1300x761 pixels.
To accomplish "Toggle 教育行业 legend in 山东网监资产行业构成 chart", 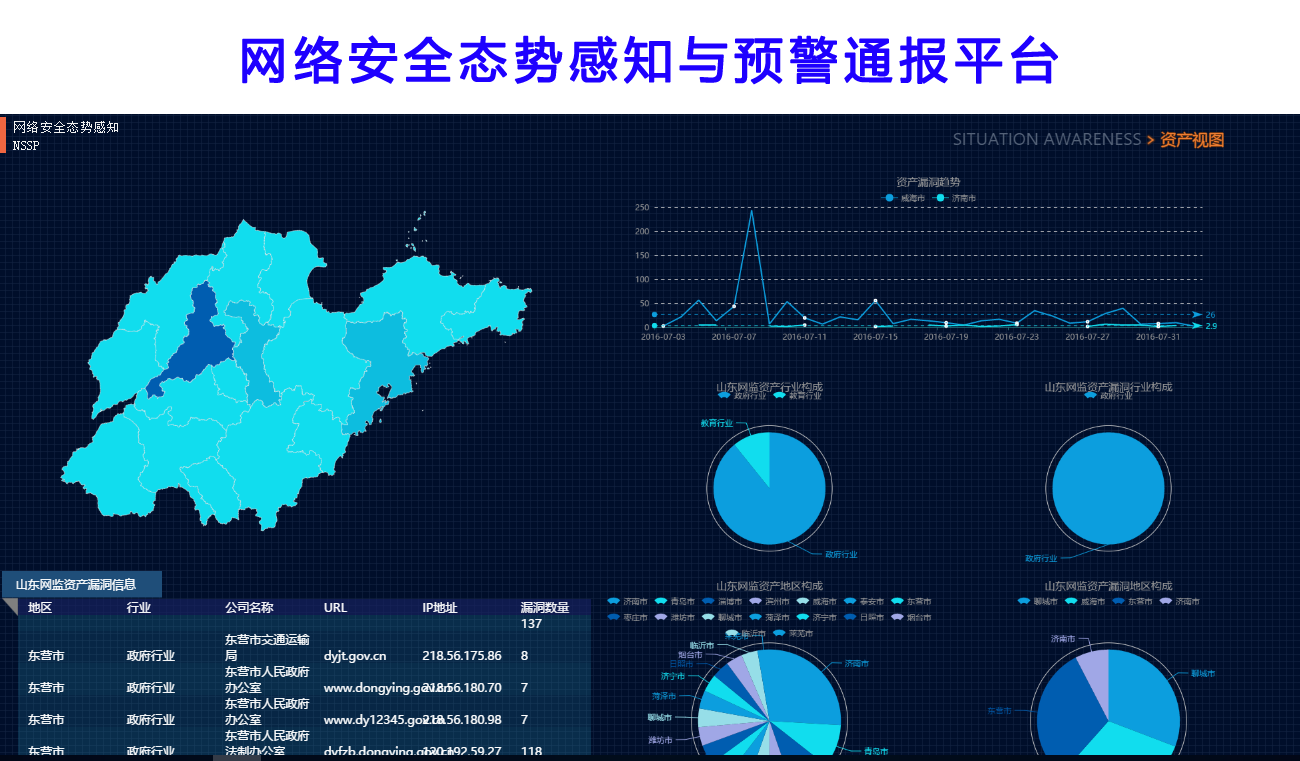I will click(797, 396).
